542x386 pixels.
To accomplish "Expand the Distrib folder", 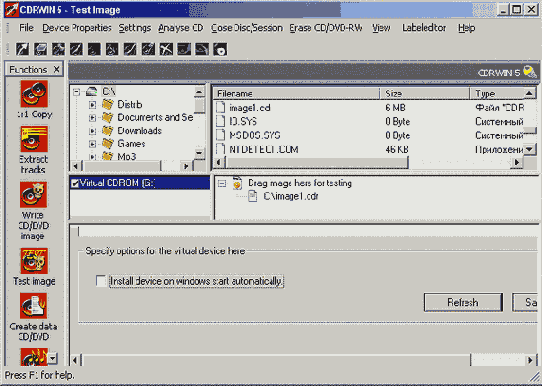I will tap(92, 105).
